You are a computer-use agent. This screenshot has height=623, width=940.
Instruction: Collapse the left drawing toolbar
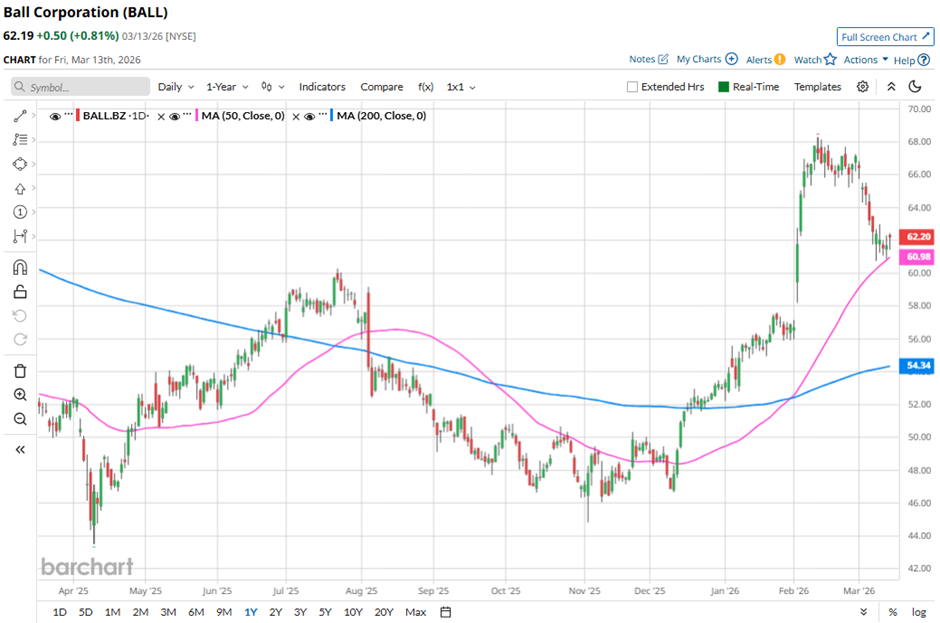tap(19, 450)
